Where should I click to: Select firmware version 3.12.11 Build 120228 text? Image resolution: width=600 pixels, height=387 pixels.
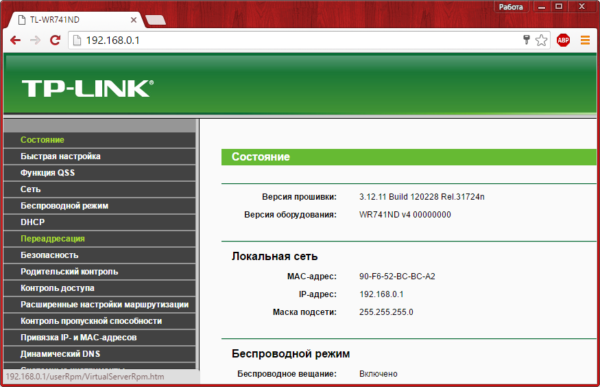422,197
